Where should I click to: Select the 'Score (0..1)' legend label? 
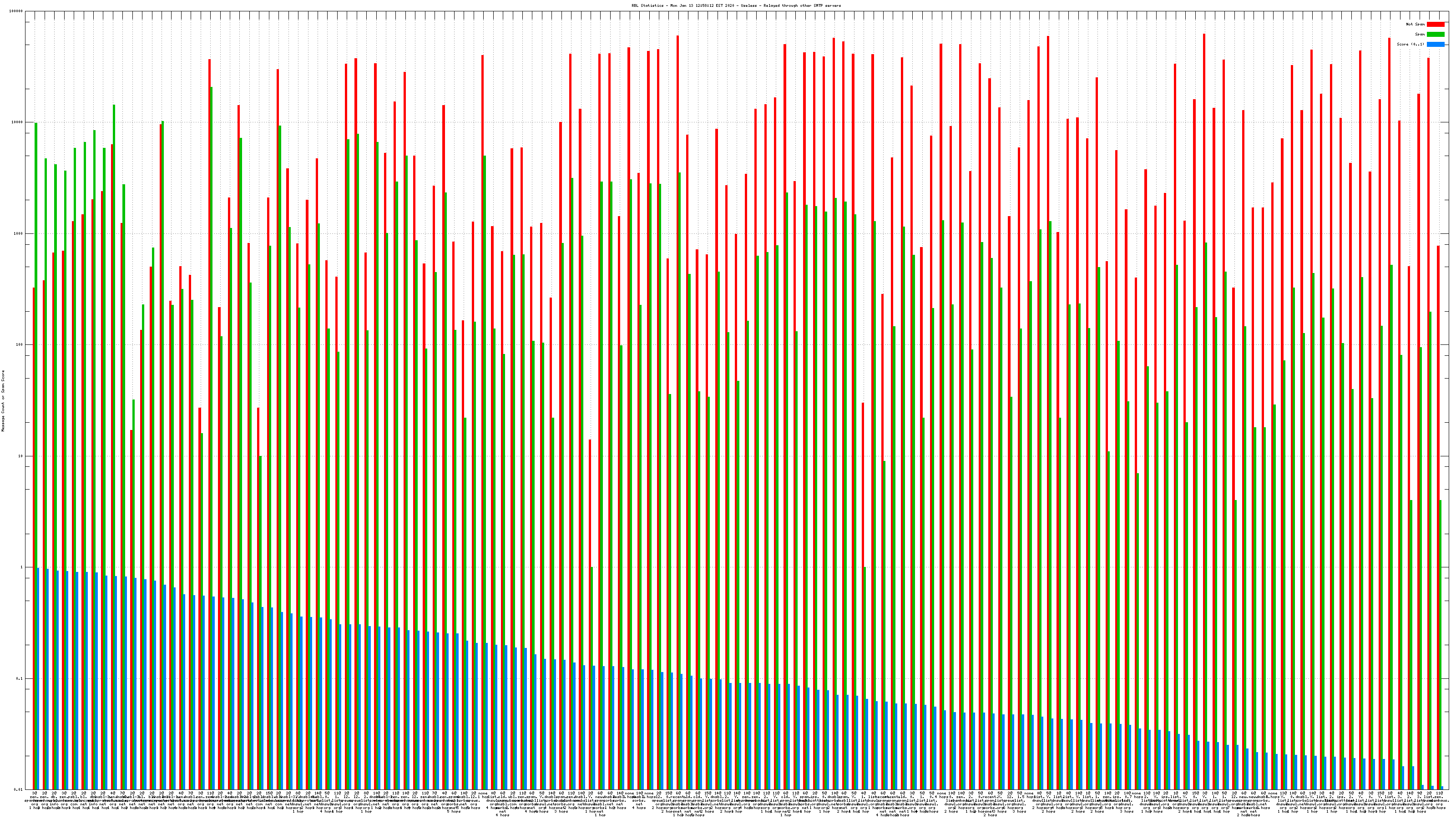(x=1410, y=44)
